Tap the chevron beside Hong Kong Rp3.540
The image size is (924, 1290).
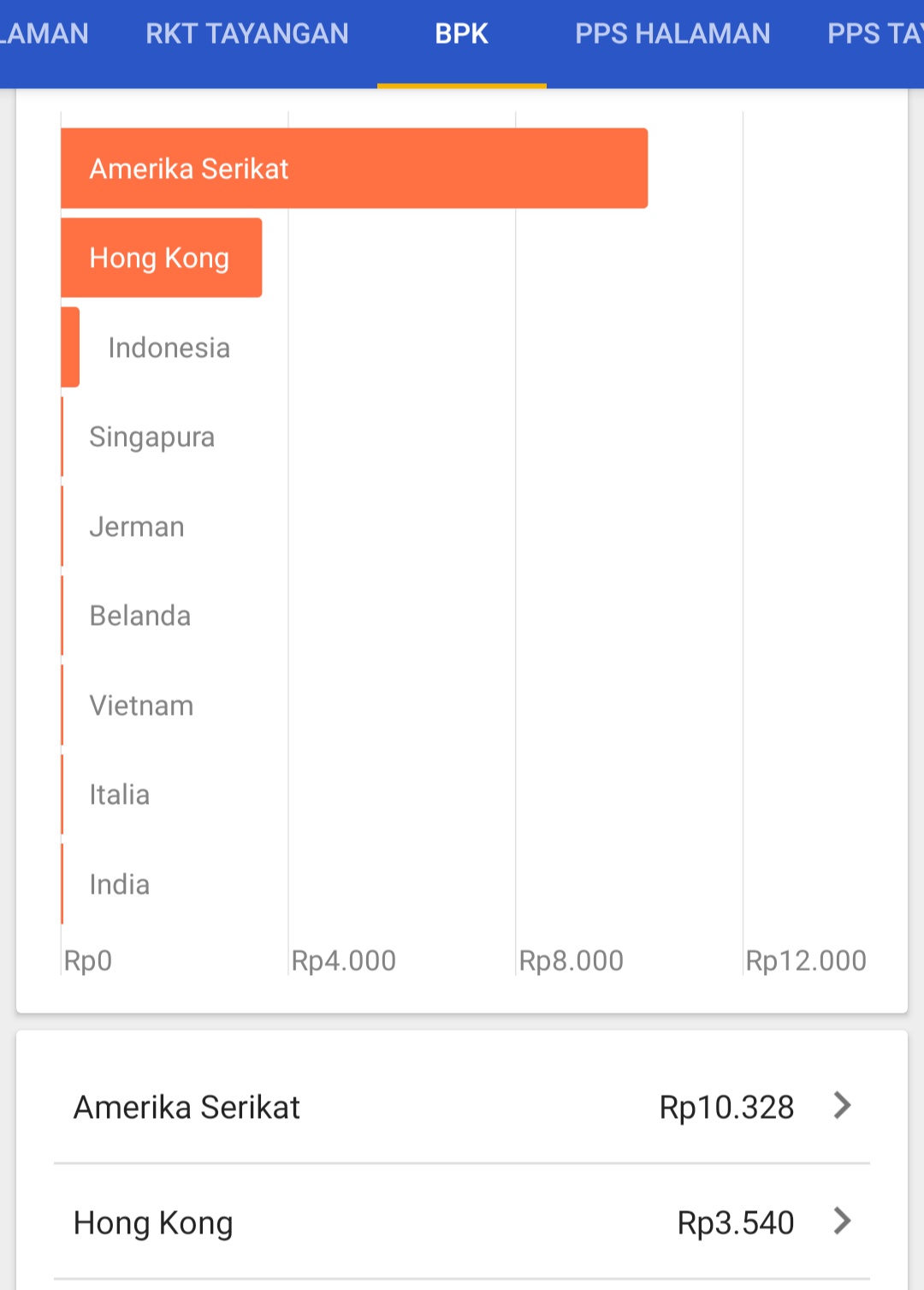pyautogui.click(x=842, y=1222)
